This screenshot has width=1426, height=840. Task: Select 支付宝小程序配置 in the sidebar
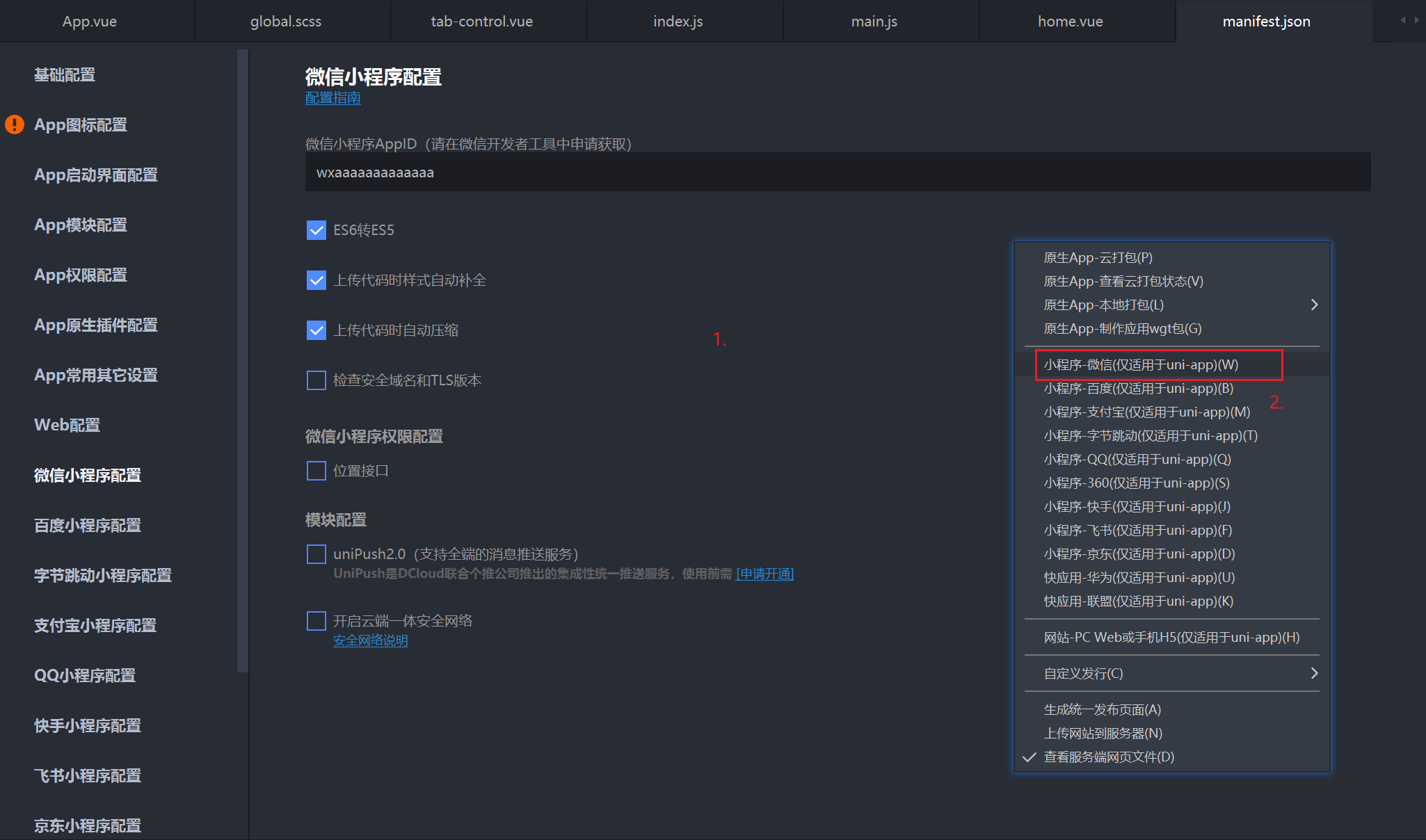[95, 625]
